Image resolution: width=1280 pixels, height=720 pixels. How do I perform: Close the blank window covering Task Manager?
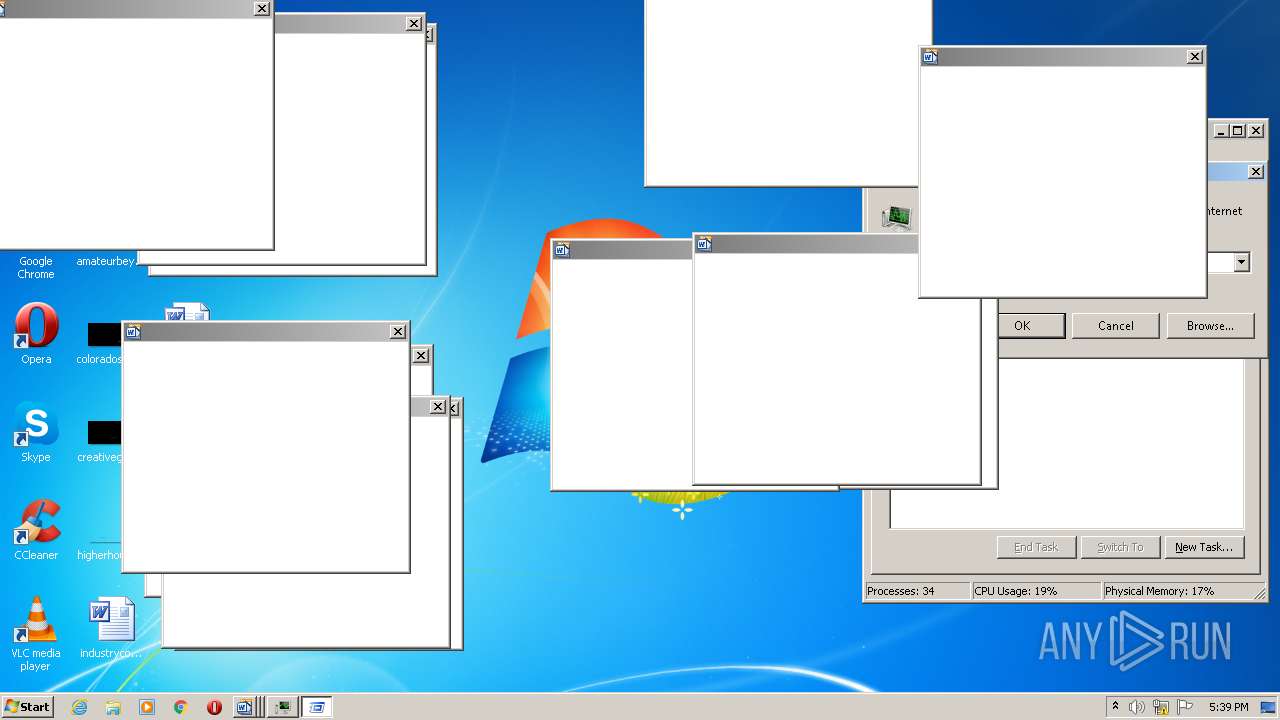pos(1195,57)
